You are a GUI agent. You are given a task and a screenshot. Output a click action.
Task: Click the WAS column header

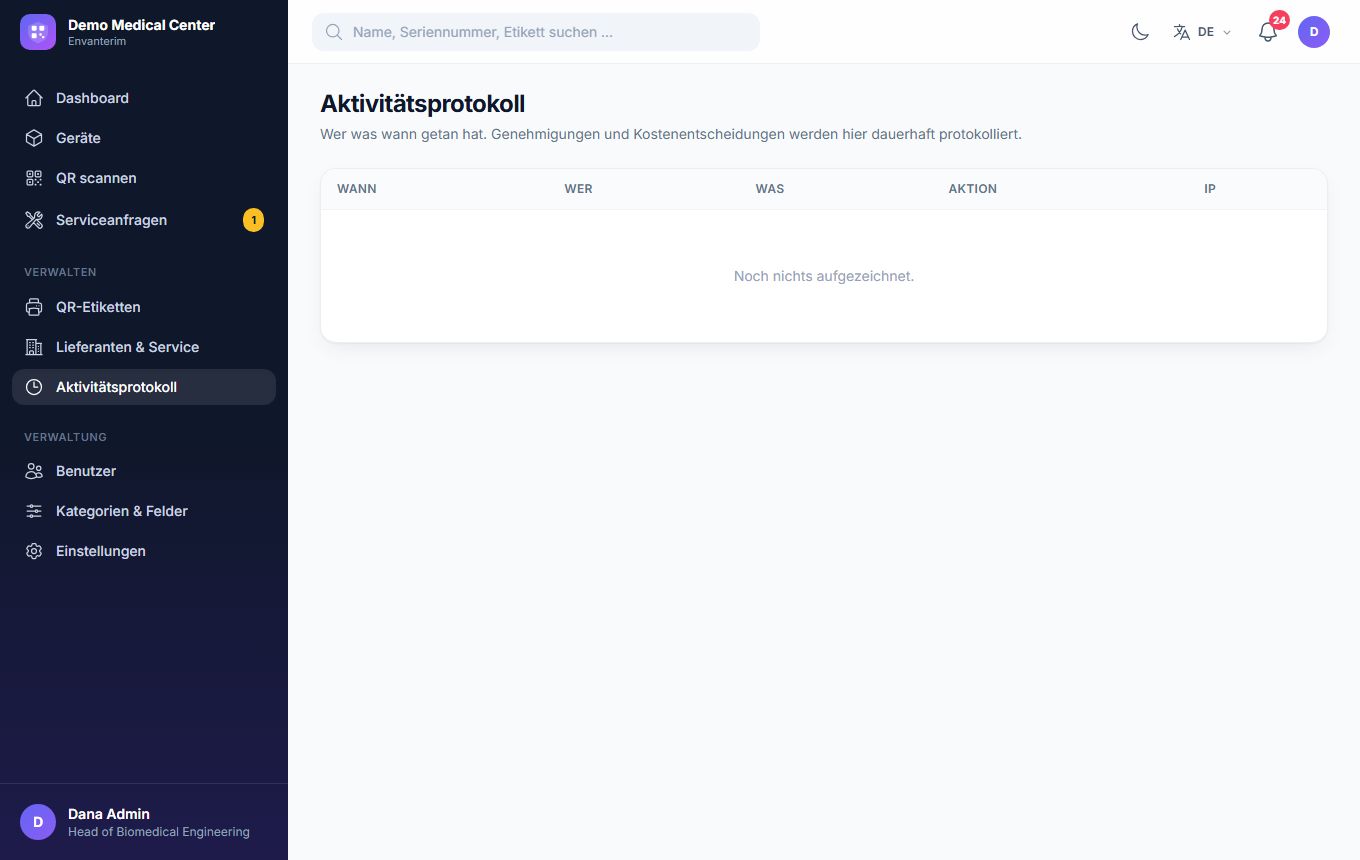(770, 189)
